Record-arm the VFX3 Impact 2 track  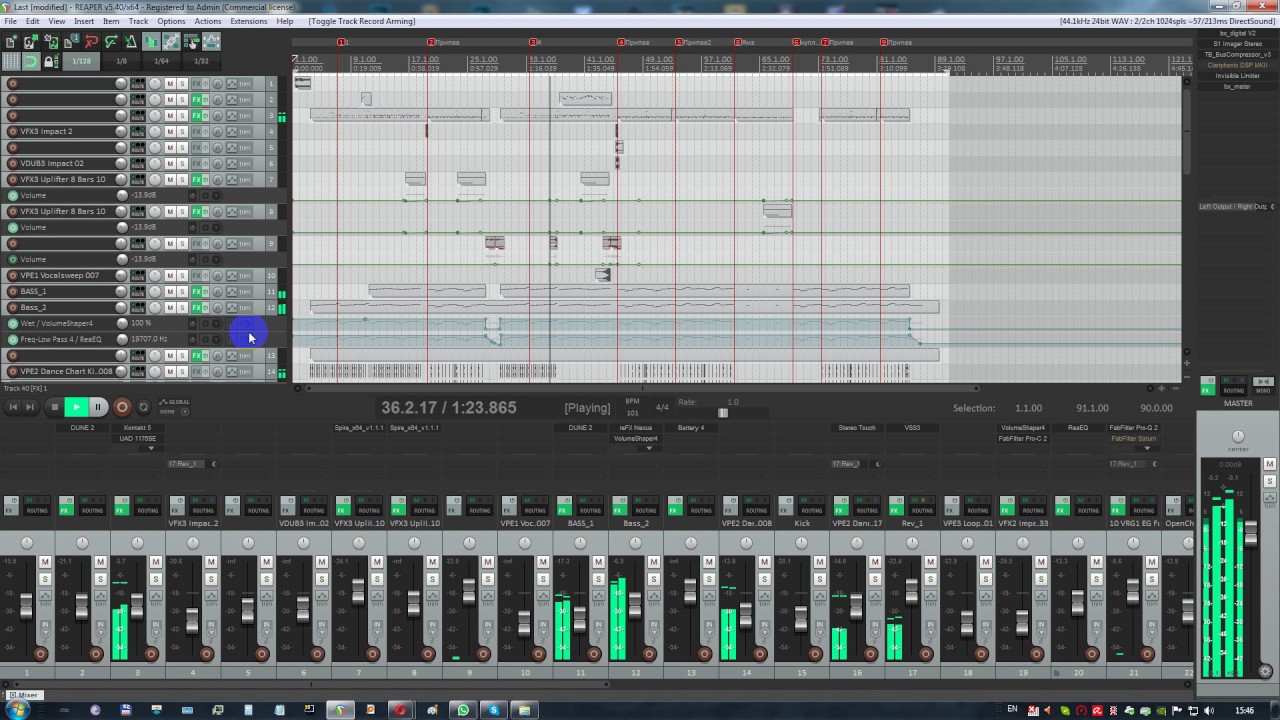pyautogui.click(x=12, y=131)
